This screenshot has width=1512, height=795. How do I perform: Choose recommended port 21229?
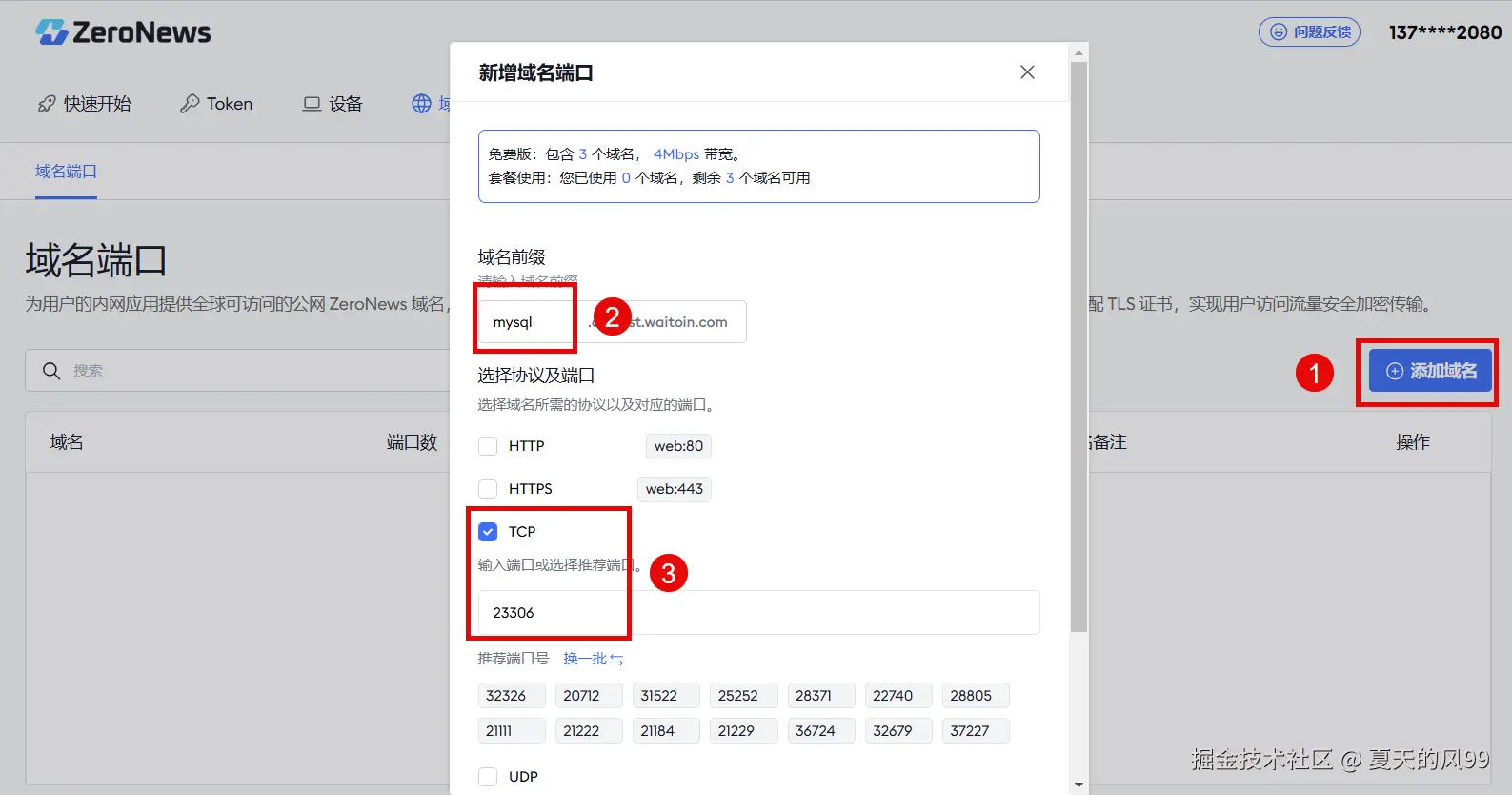tap(744, 731)
